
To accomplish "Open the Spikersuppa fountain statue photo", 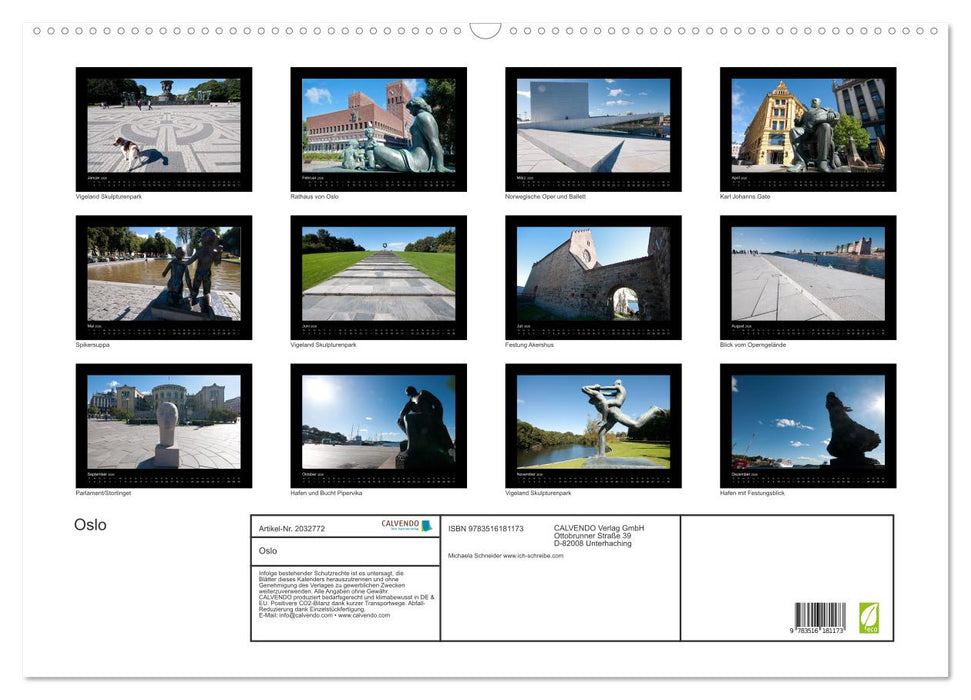I will (164, 277).
